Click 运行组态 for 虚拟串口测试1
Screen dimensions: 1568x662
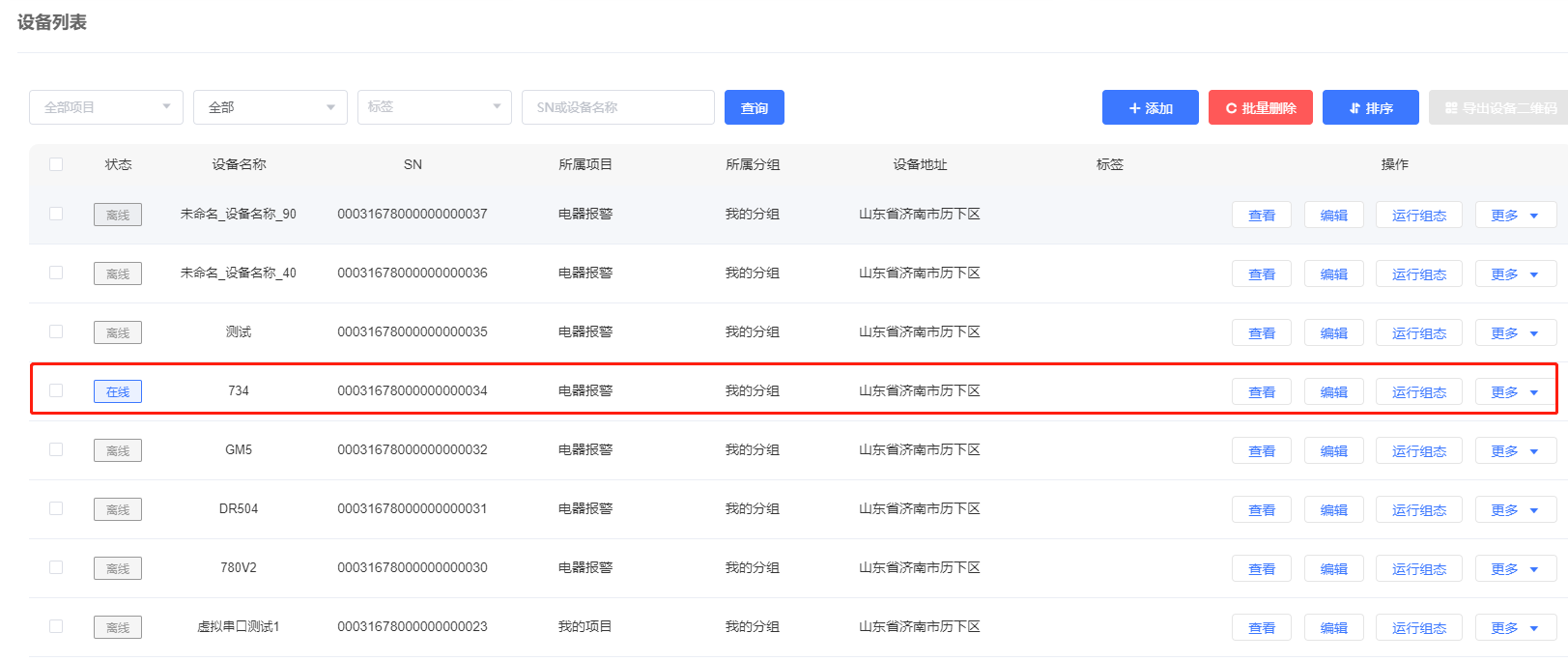(1418, 628)
